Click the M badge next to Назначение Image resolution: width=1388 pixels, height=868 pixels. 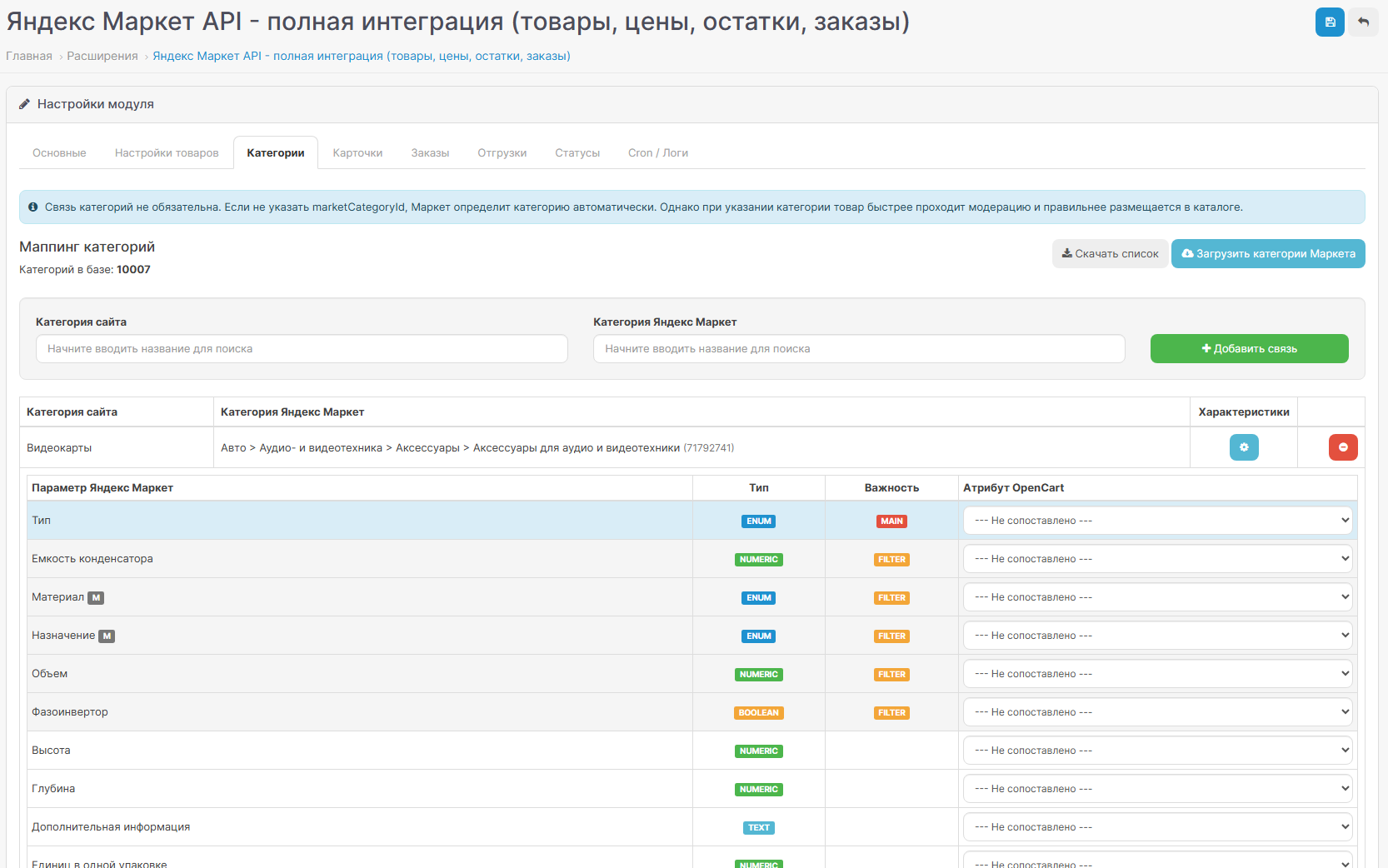pos(107,636)
